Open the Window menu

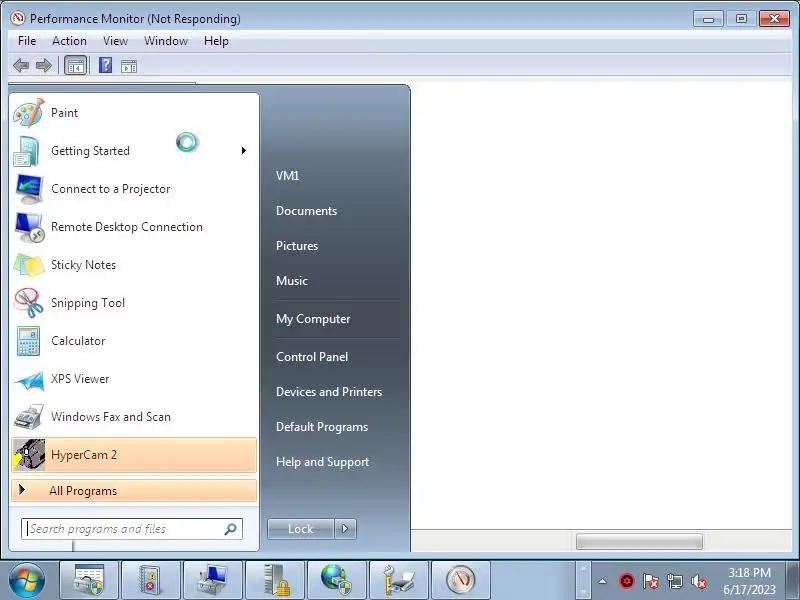166,41
